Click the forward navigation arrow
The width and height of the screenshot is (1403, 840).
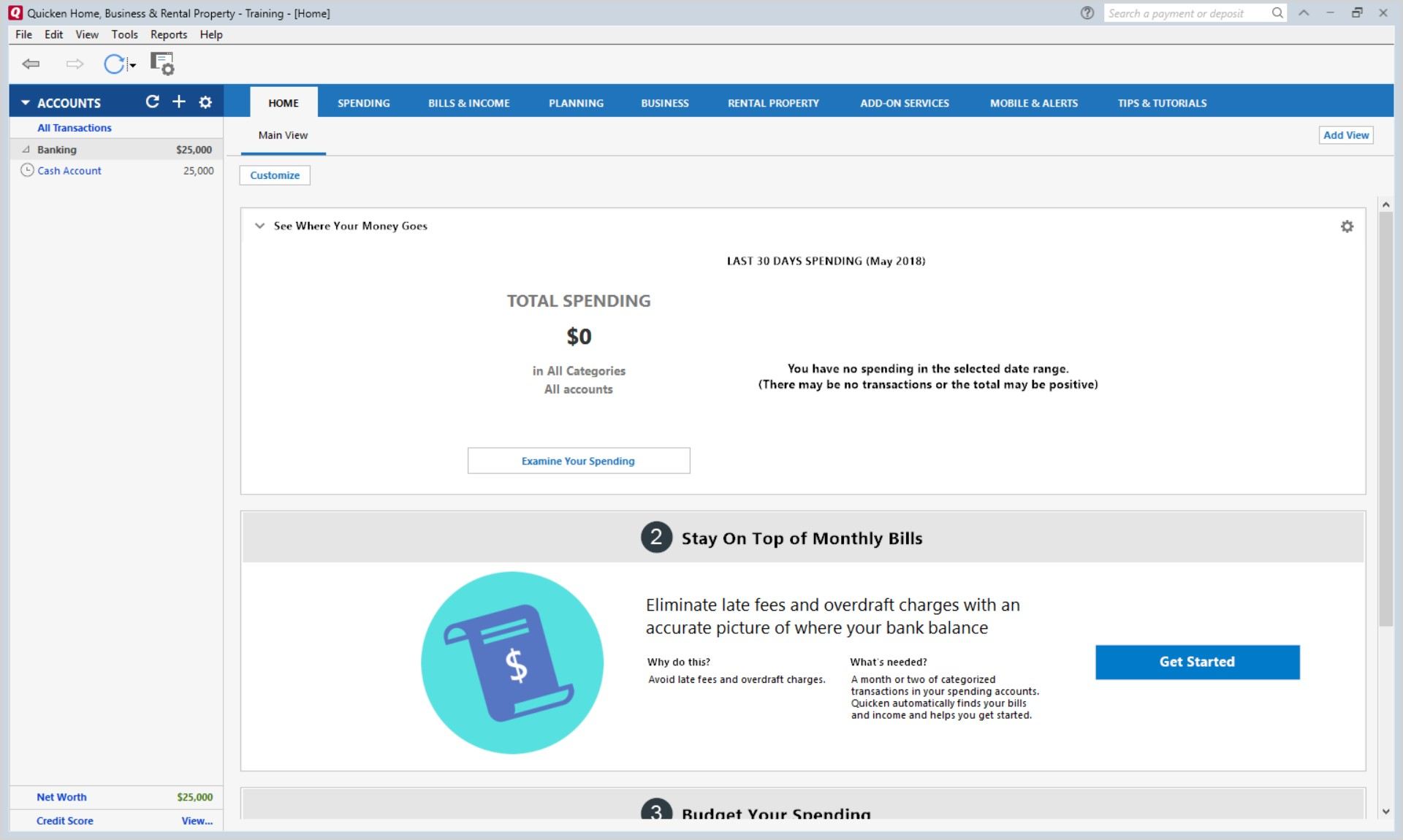pos(75,64)
